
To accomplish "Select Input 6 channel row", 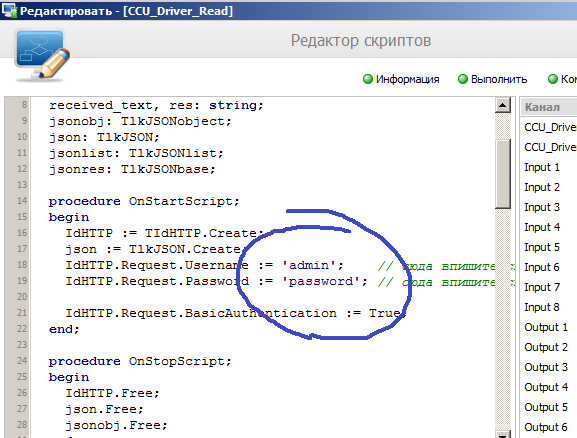I will point(549,267).
